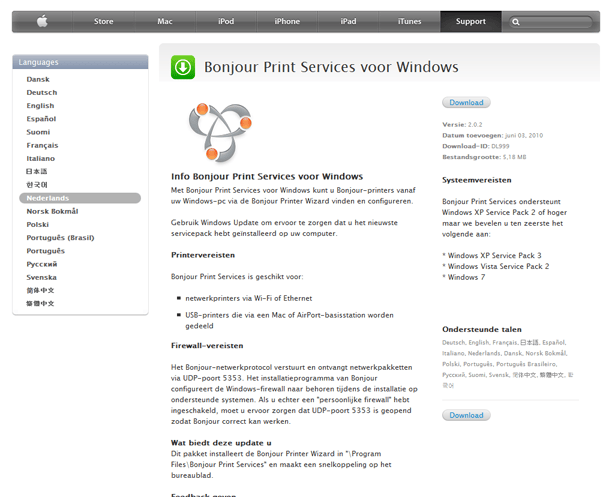The width and height of the screenshot is (612, 497).
Task: Select the Support tab
Action: pyautogui.click(x=470, y=21)
